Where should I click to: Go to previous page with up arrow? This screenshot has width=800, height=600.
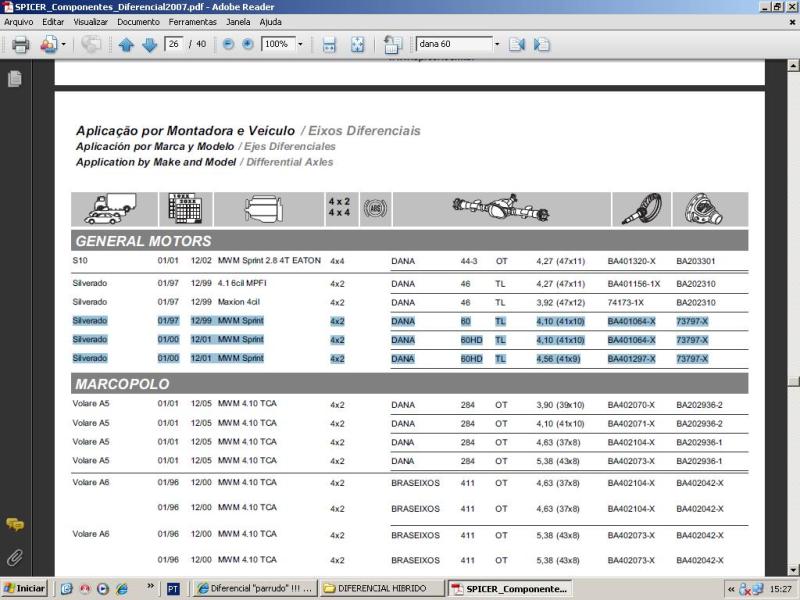coord(126,45)
